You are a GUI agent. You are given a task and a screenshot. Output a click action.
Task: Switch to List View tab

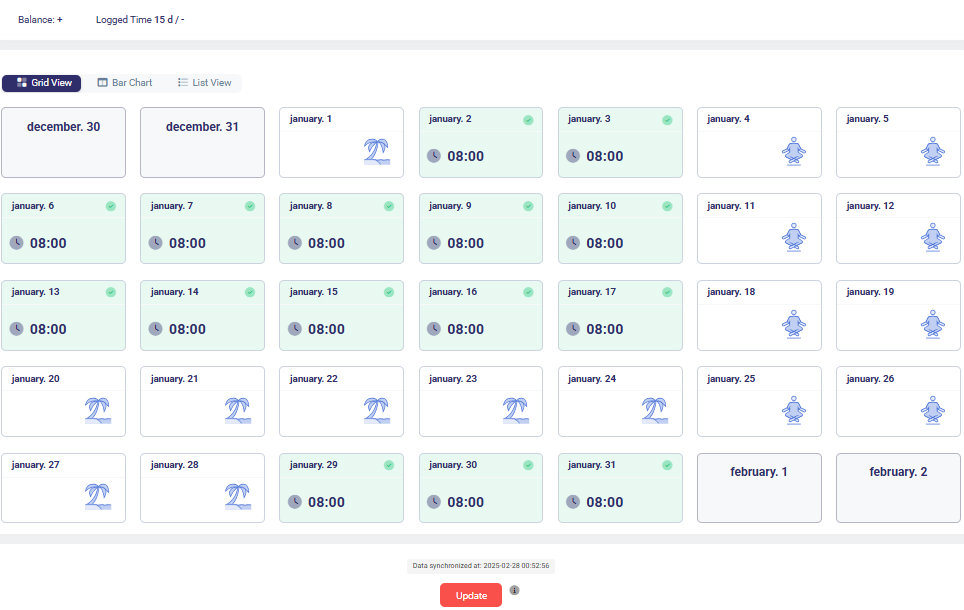click(204, 83)
